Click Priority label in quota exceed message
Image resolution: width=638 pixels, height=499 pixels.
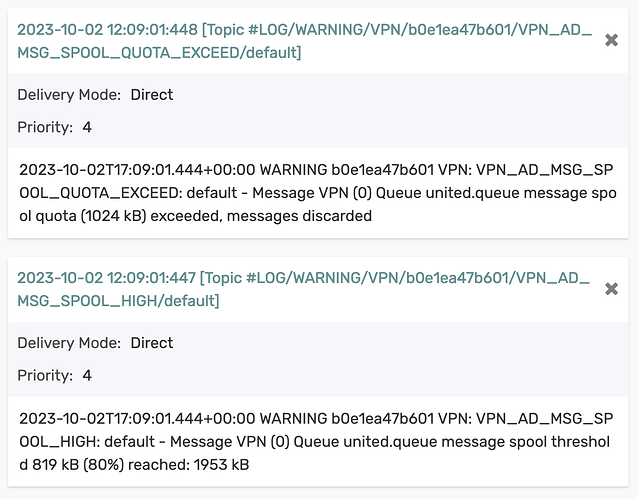45,127
